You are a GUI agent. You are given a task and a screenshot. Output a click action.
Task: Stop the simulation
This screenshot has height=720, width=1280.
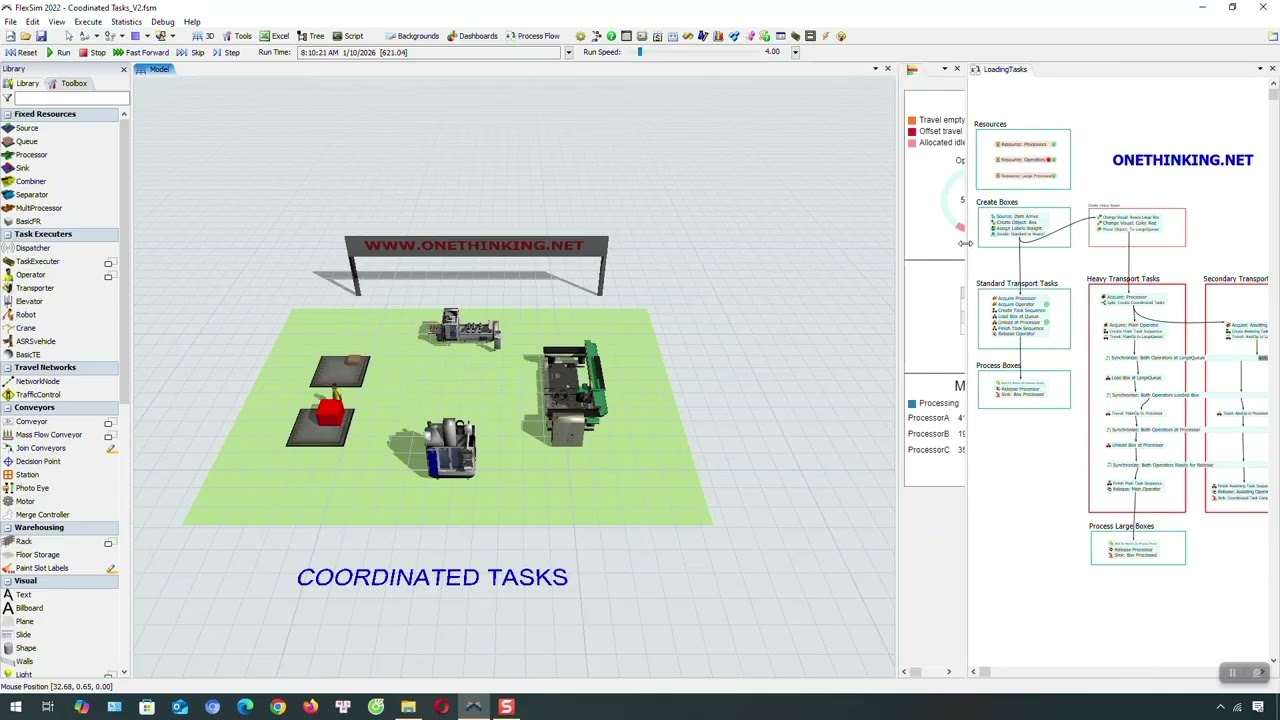[x=93, y=52]
